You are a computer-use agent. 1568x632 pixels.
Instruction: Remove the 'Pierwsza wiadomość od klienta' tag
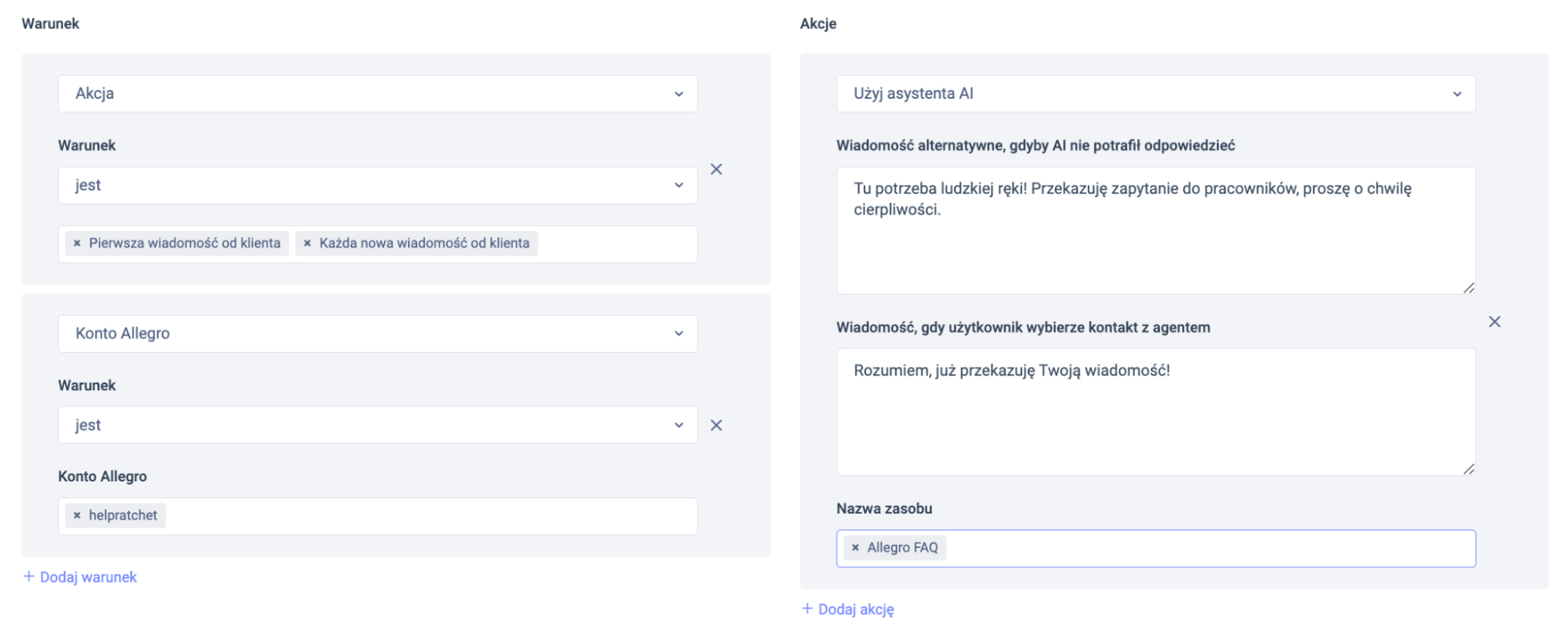[x=77, y=243]
